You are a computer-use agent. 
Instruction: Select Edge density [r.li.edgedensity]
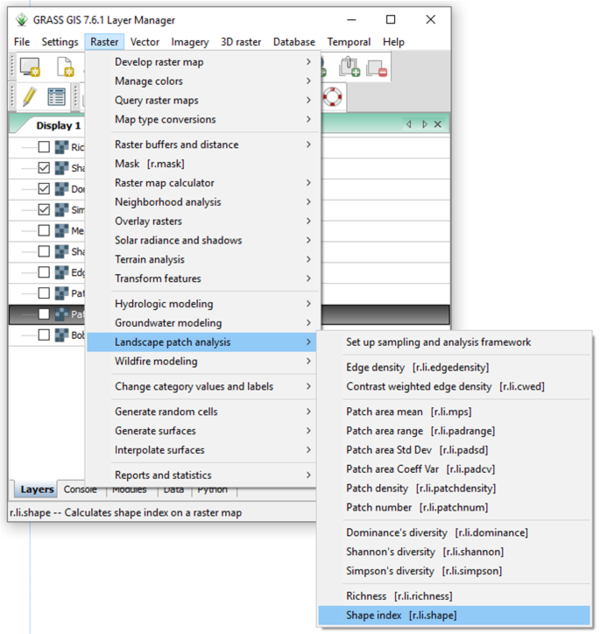coord(454,367)
